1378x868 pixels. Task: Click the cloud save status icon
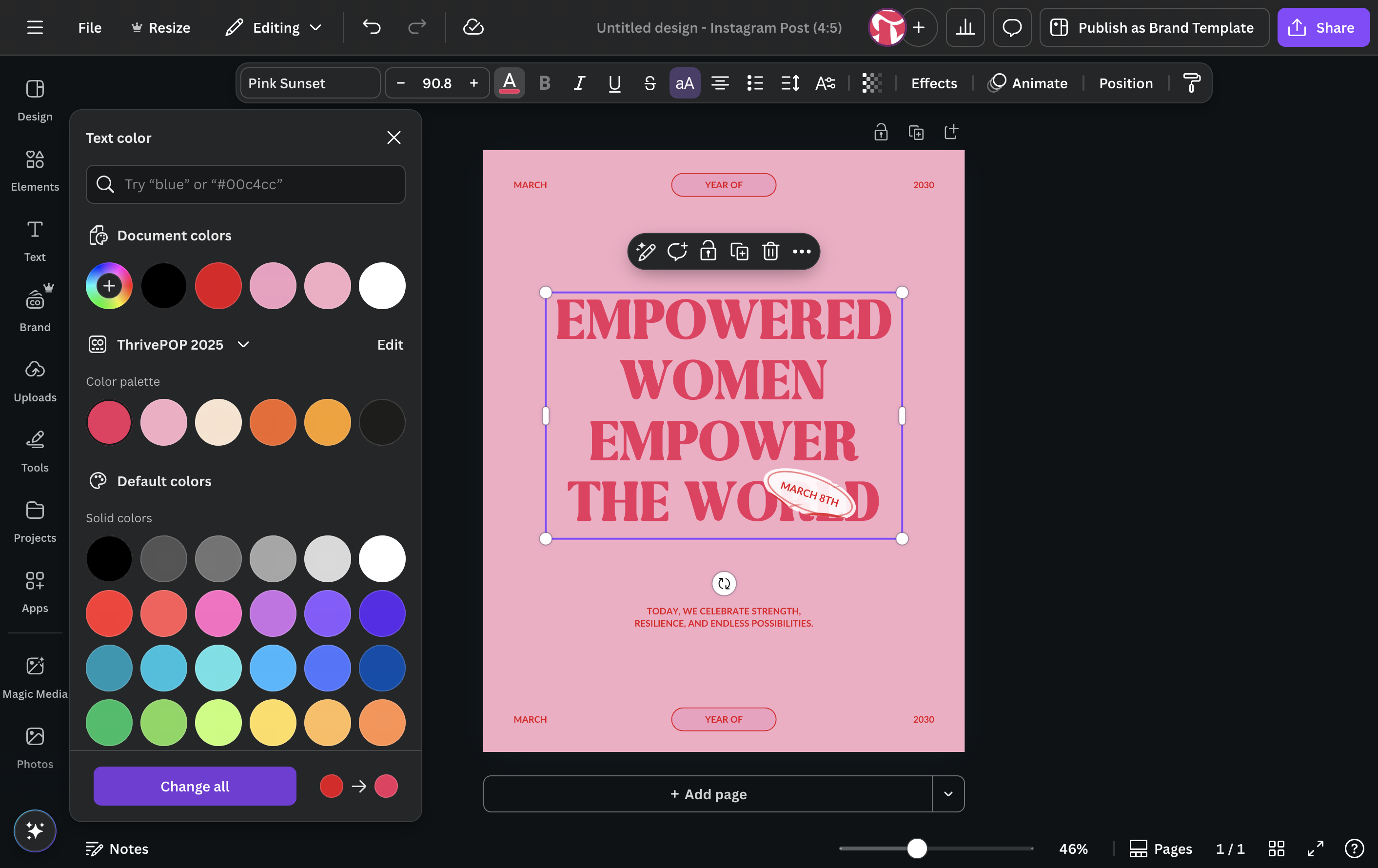473,27
